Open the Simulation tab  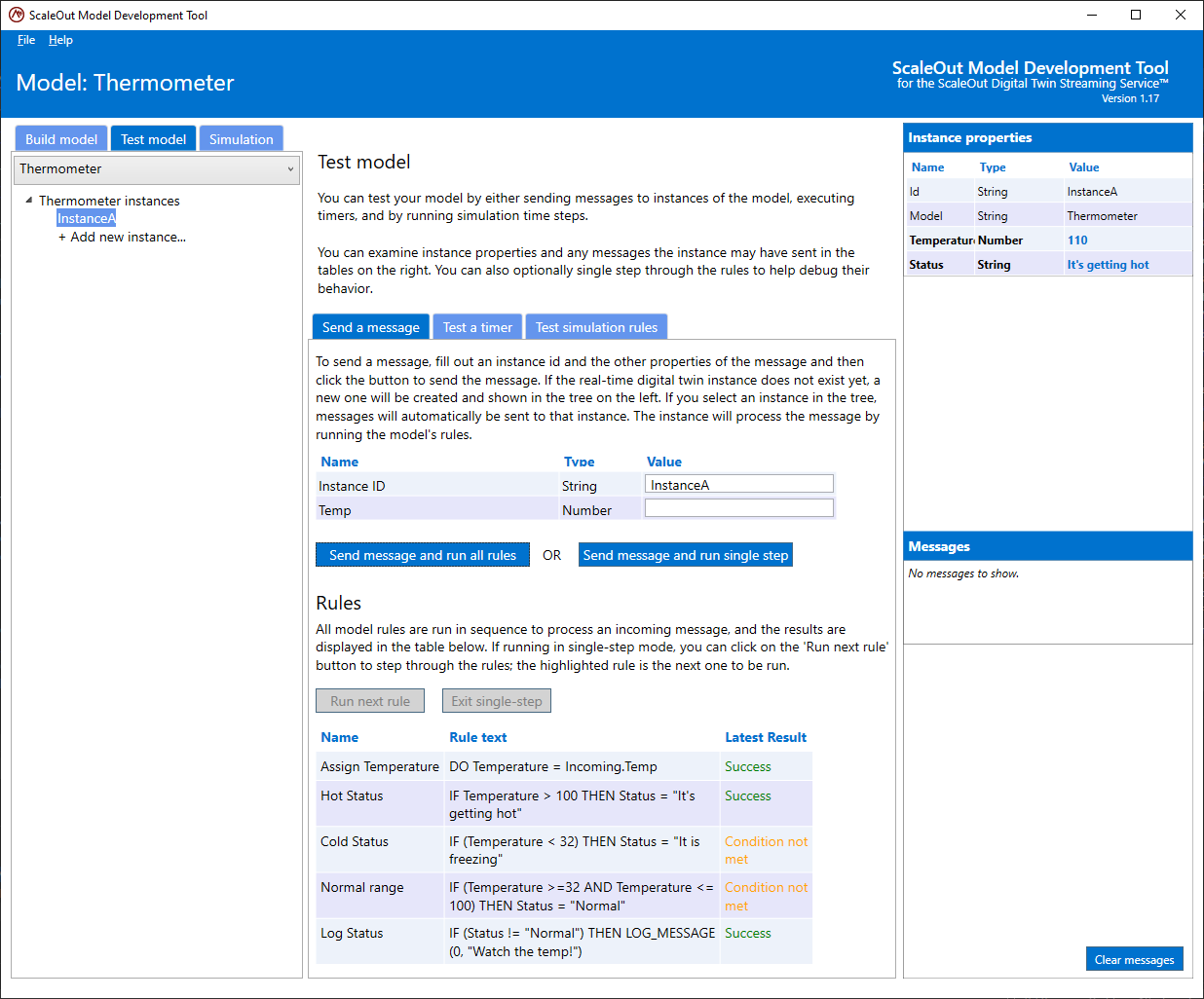tap(241, 139)
